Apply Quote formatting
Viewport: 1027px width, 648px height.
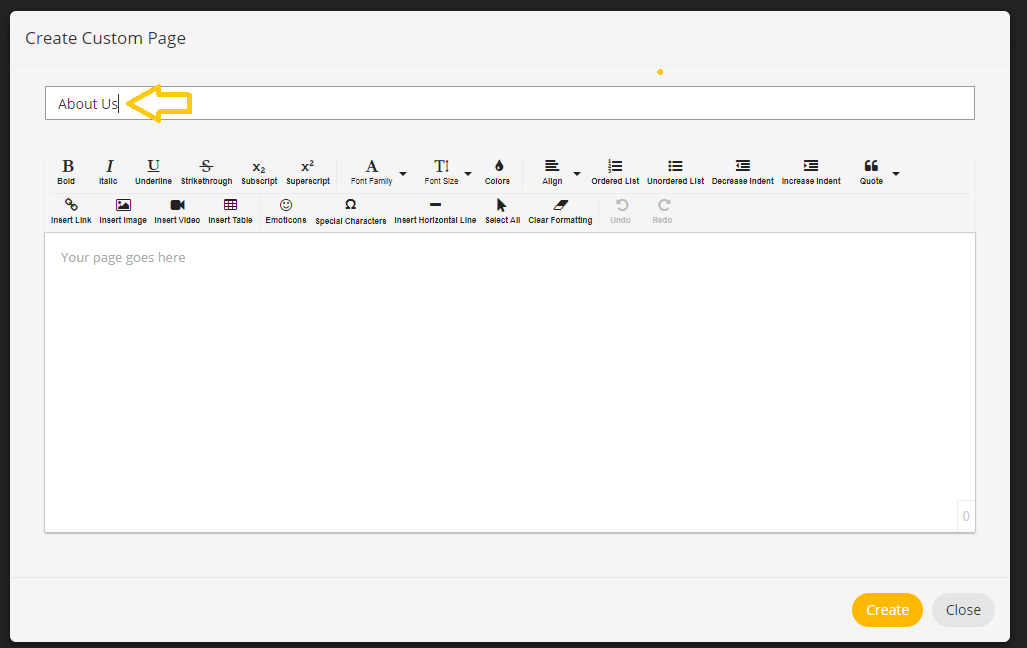point(871,172)
